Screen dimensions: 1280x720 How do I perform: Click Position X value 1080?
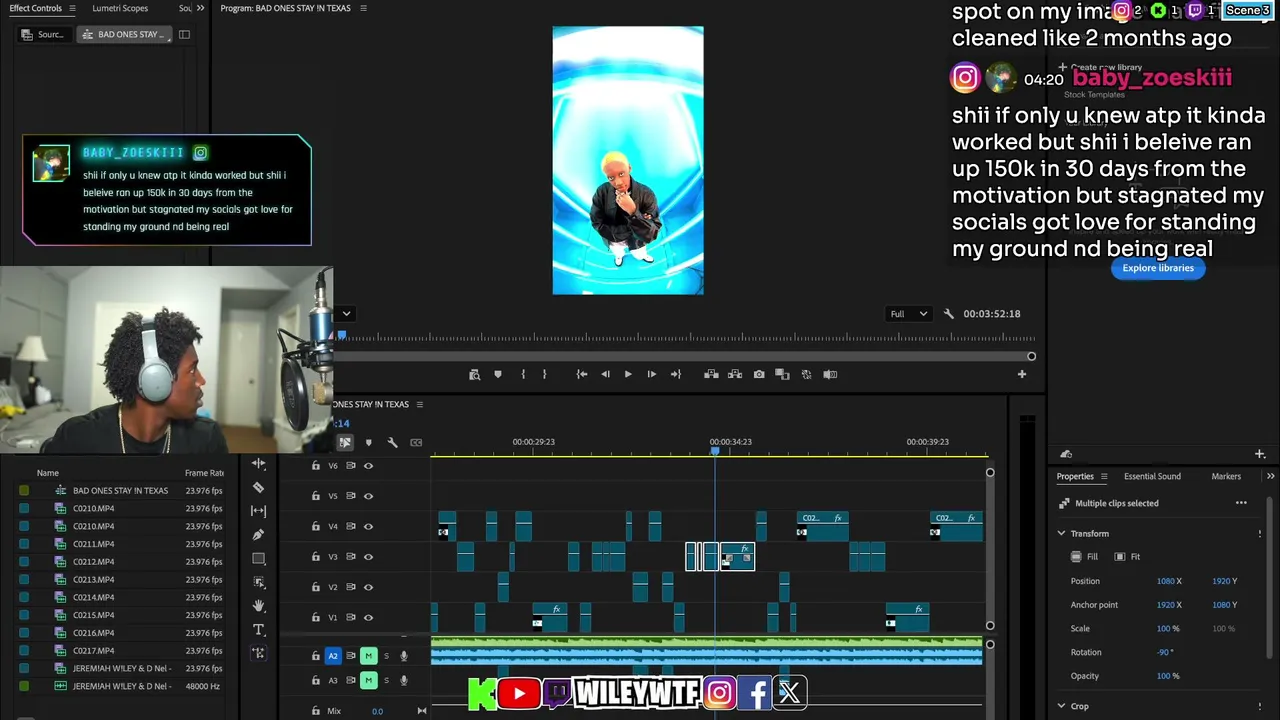coord(1165,581)
